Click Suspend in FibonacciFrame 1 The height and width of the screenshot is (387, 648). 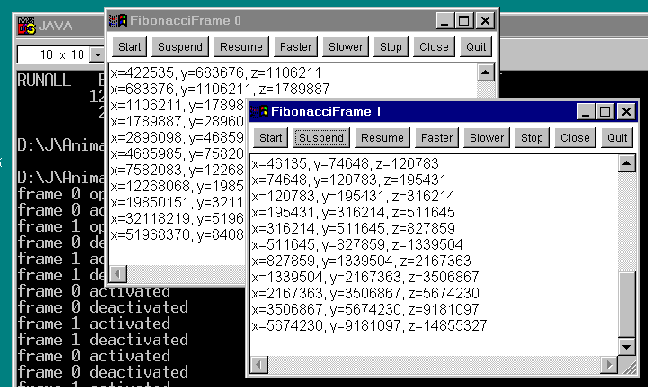(321, 138)
